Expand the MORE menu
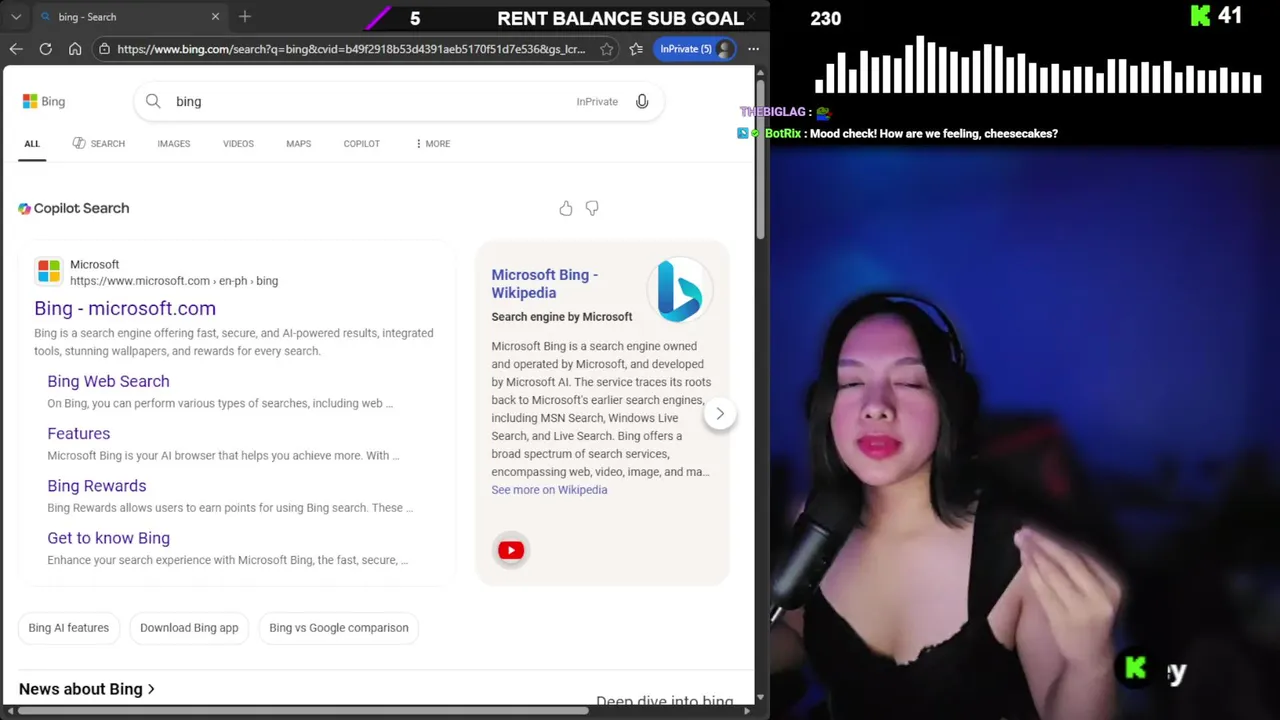 click(x=432, y=144)
